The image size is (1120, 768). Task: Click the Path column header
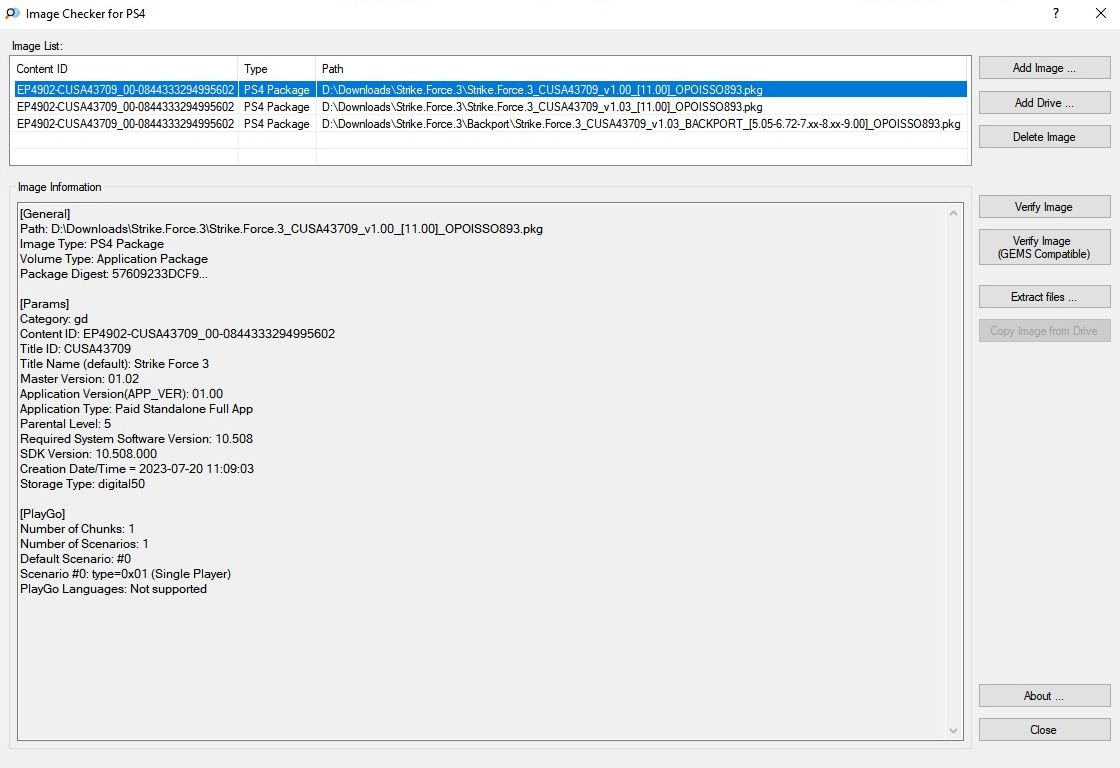click(640, 69)
